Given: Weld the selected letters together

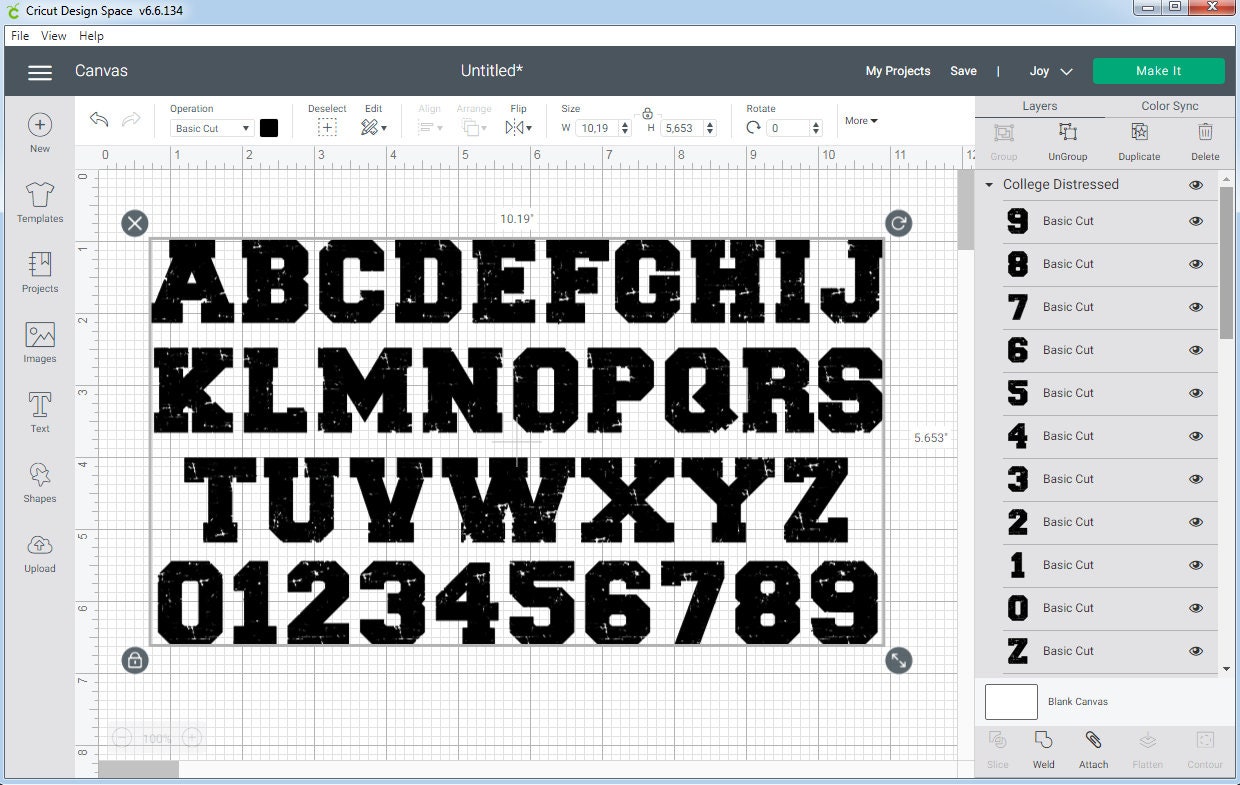Looking at the screenshot, I should click(x=1043, y=748).
